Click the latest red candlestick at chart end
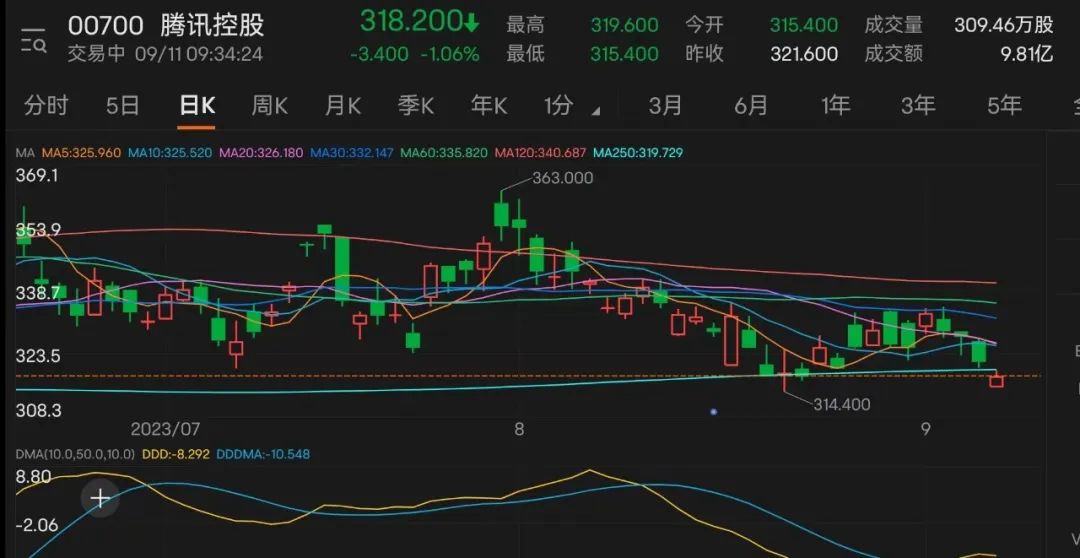This screenshot has height=558, width=1080. 996,380
